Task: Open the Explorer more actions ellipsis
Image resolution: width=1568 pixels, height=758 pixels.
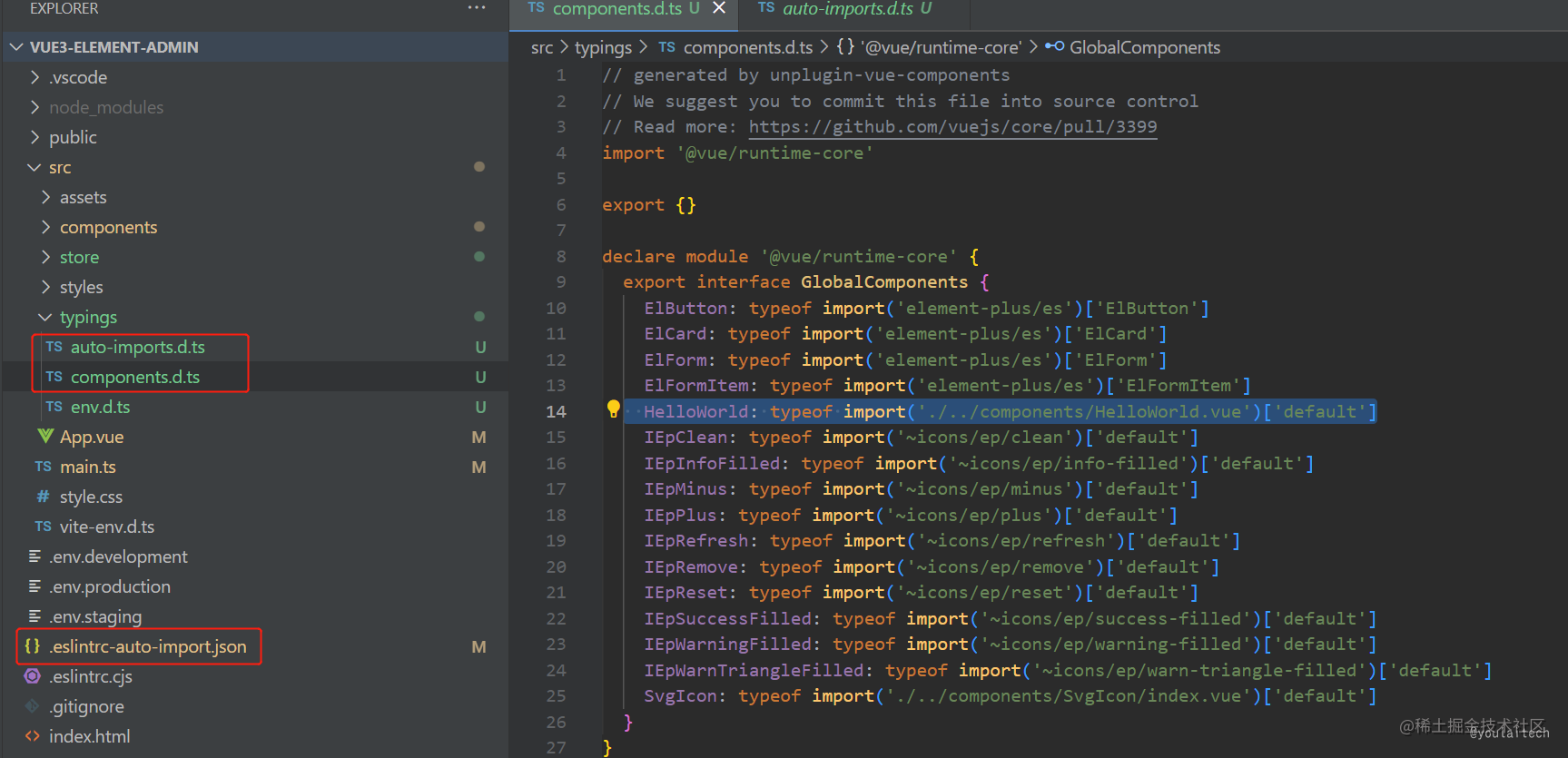Action: point(477,8)
